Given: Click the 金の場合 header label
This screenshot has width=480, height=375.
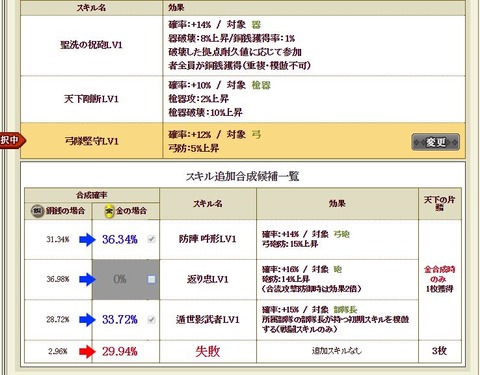Looking at the screenshot, I should 131,211.
